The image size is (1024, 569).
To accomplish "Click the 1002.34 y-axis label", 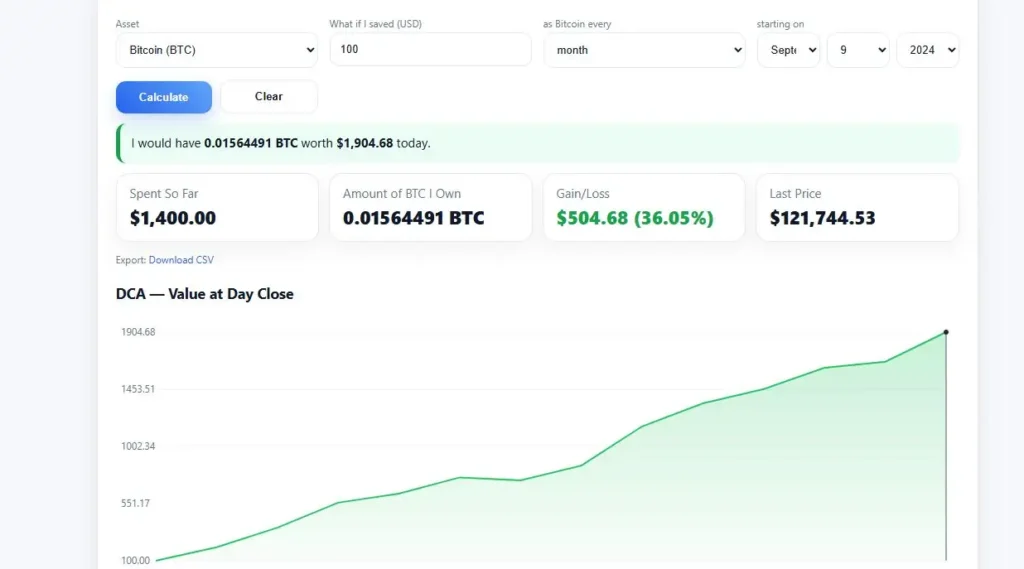I will point(136,446).
